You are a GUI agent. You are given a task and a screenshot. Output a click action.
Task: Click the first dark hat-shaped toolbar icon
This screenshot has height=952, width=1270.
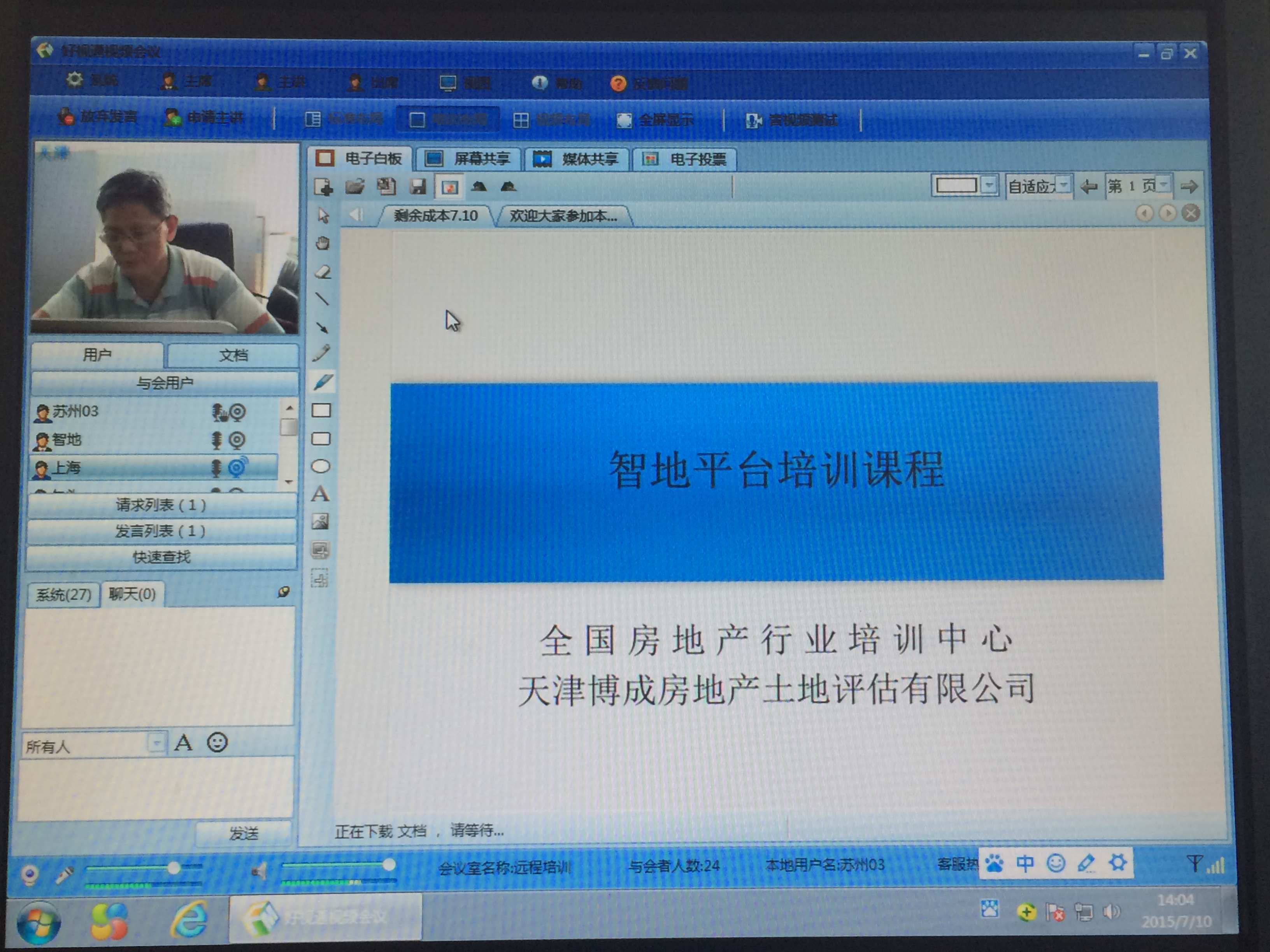[479, 187]
